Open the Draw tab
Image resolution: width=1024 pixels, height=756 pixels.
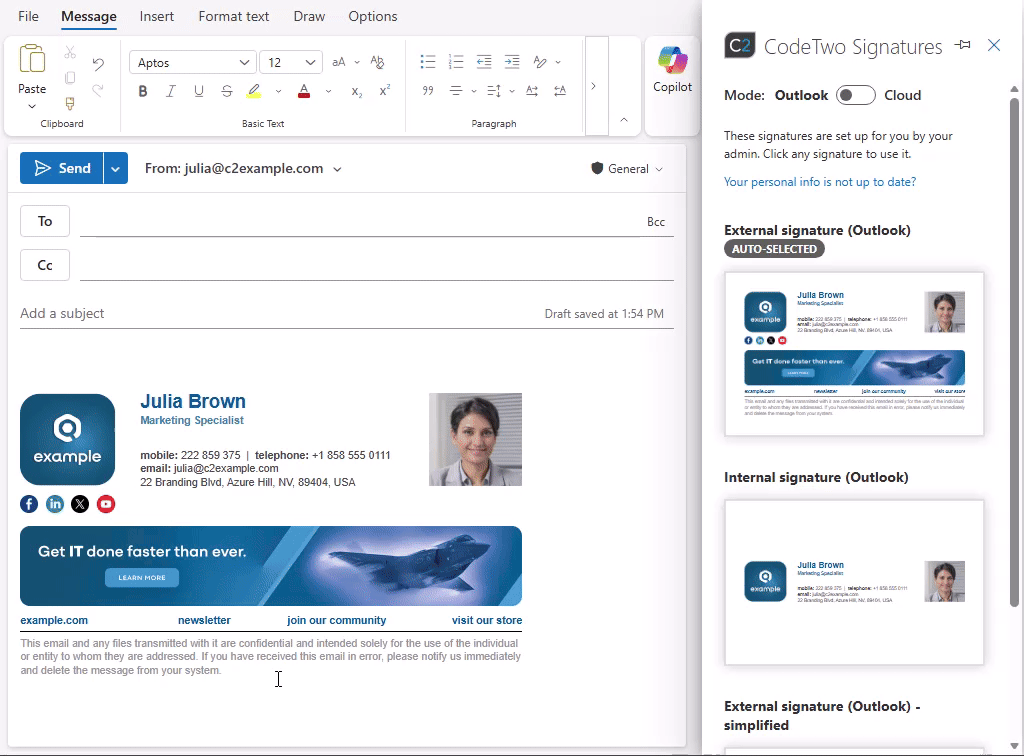[x=309, y=16]
